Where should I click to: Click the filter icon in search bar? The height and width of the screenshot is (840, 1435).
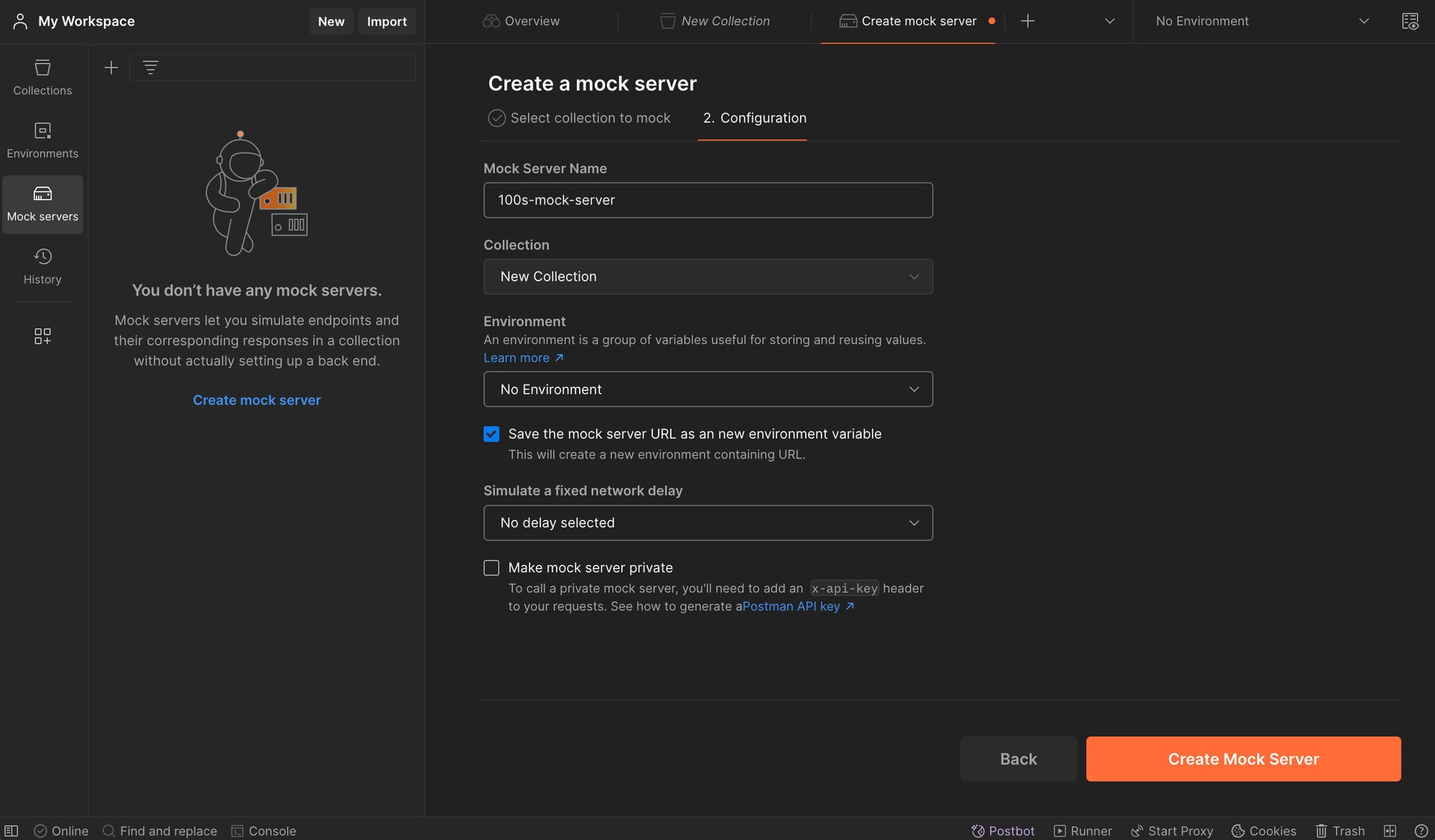pyautogui.click(x=151, y=67)
